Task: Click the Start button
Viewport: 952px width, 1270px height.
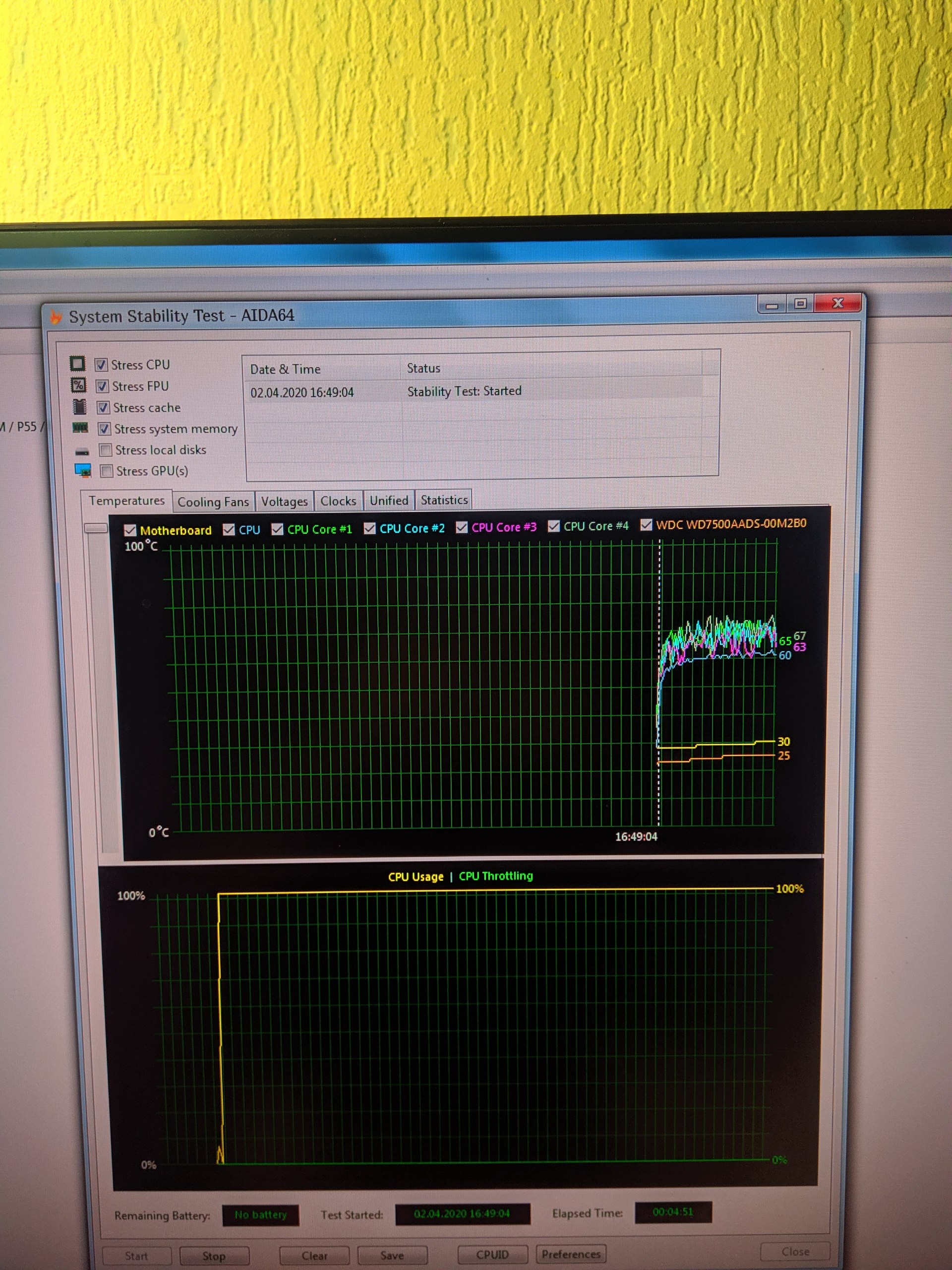Action: [136, 1256]
